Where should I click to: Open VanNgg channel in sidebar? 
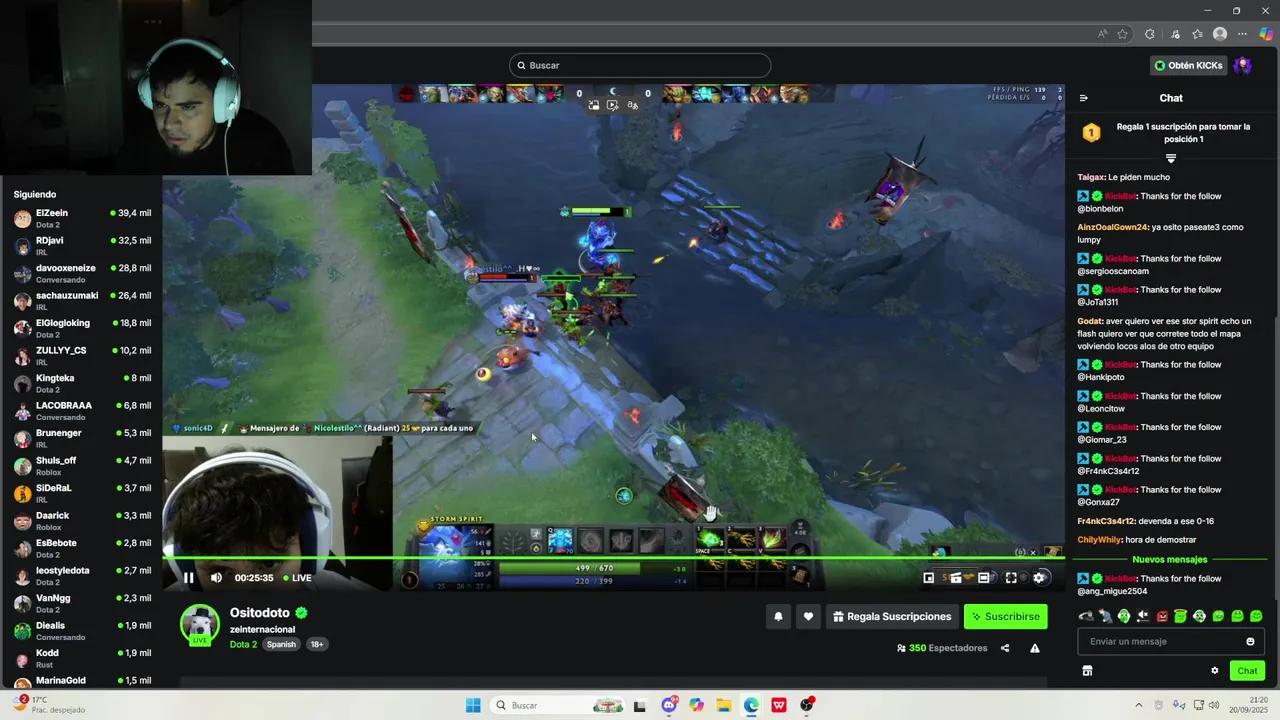82,603
